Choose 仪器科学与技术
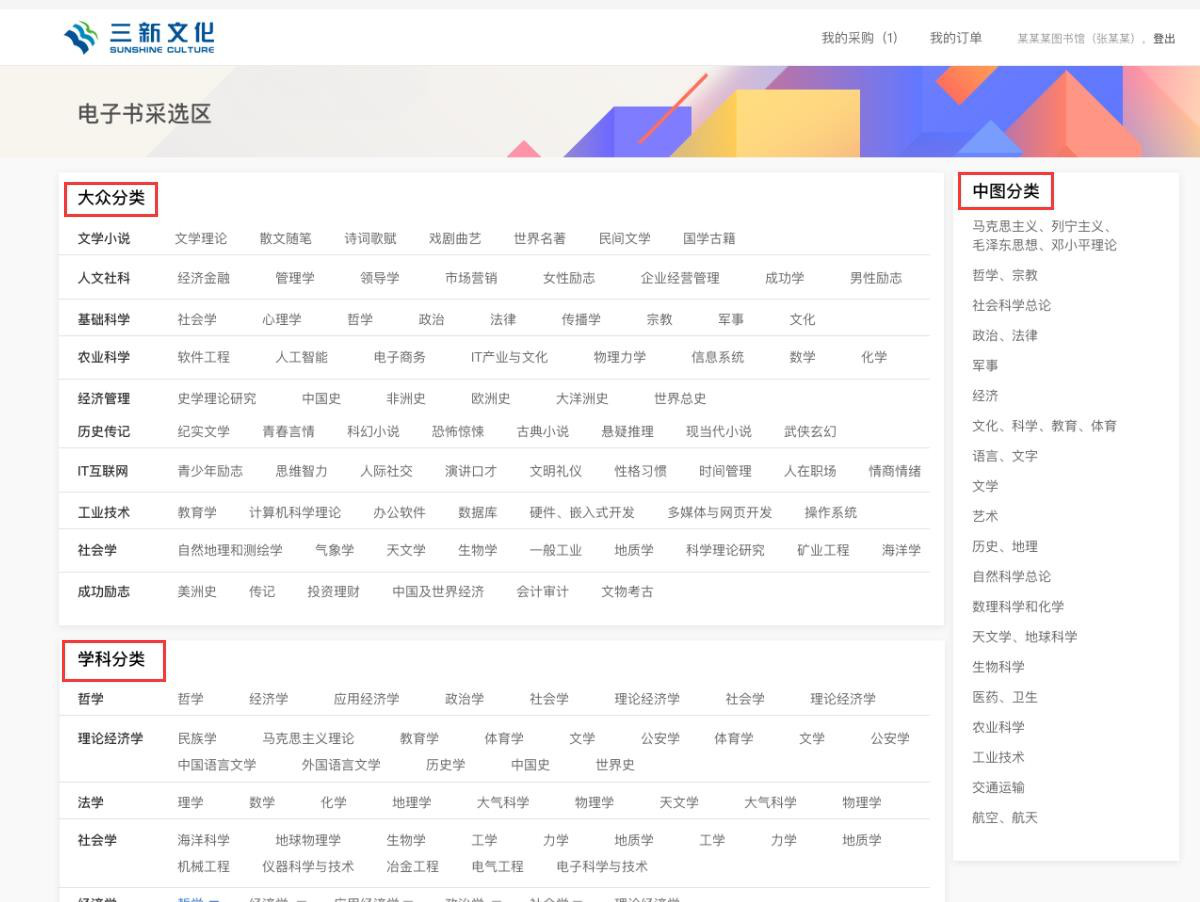Screen dimensions: 1200x902 pos(308,866)
